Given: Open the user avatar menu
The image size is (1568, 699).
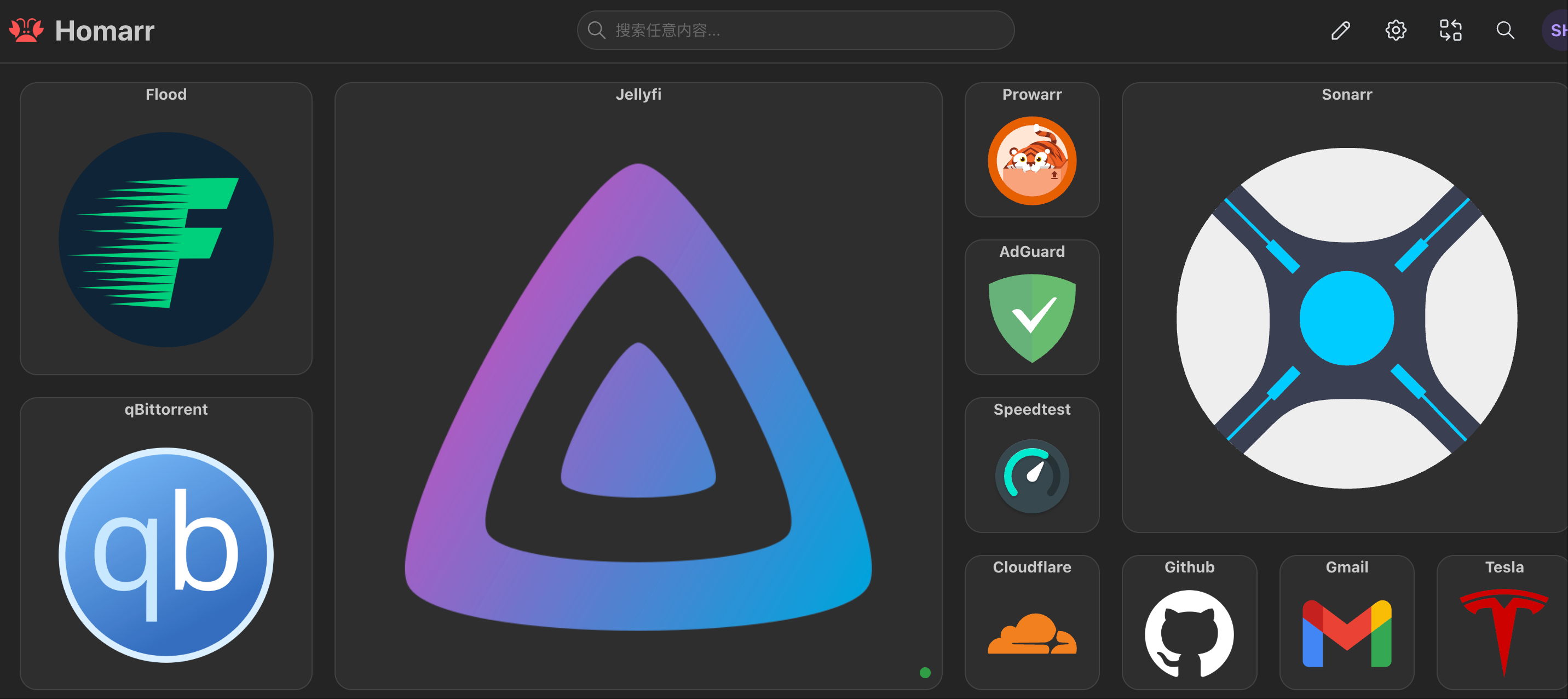Looking at the screenshot, I should coord(1556,30).
